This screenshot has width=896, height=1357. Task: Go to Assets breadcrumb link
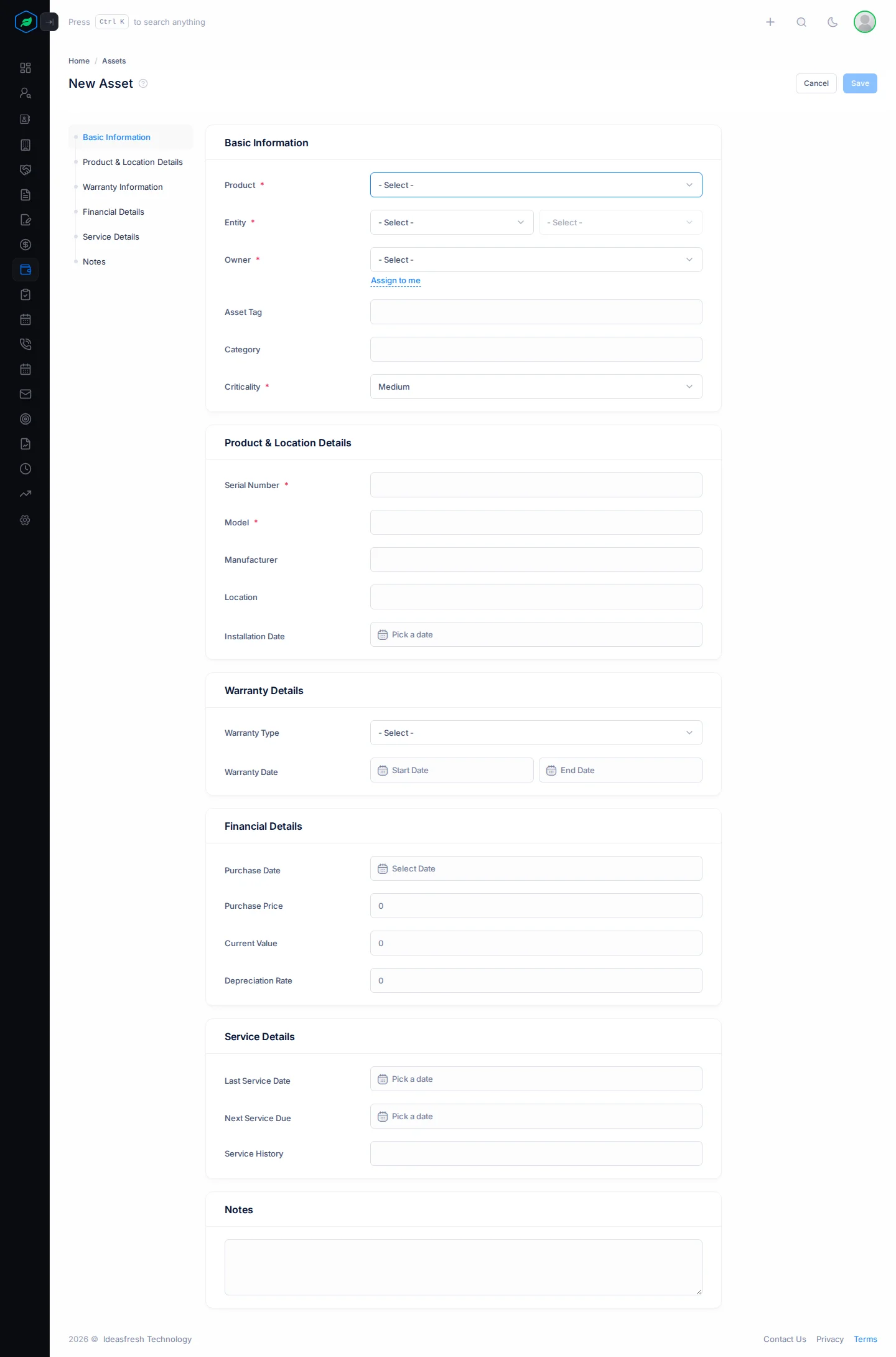(114, 61)
